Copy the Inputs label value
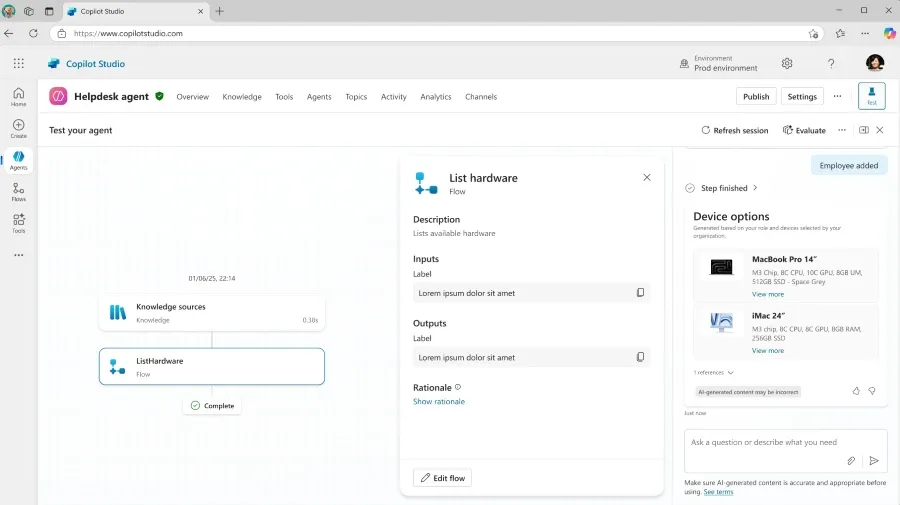The height and width of the screenshot is (505, 900). (x=640, y=293)
